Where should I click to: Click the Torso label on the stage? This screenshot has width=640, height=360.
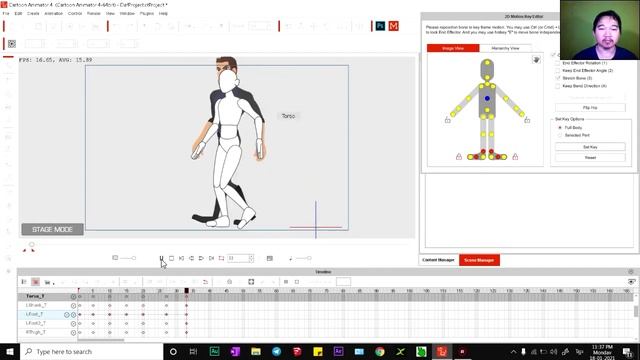288,116
